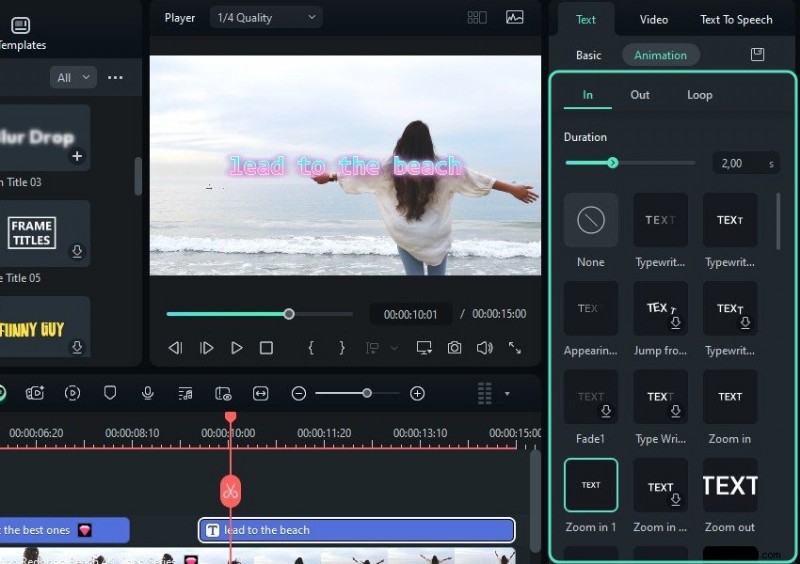
Task: Expand the track layout dropdown arrow
Action: coord(507,394)
